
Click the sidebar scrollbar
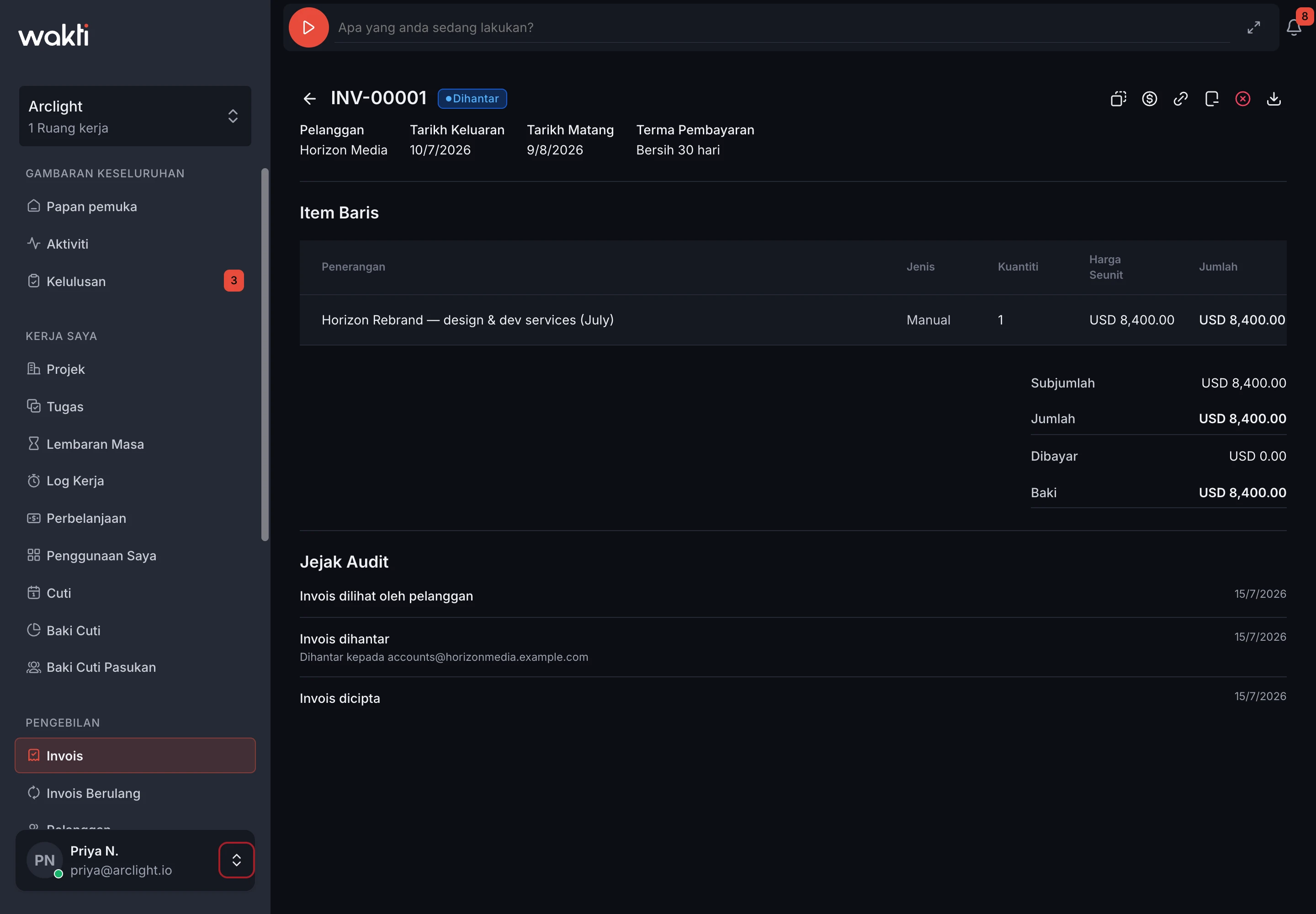tap(265, 355)
